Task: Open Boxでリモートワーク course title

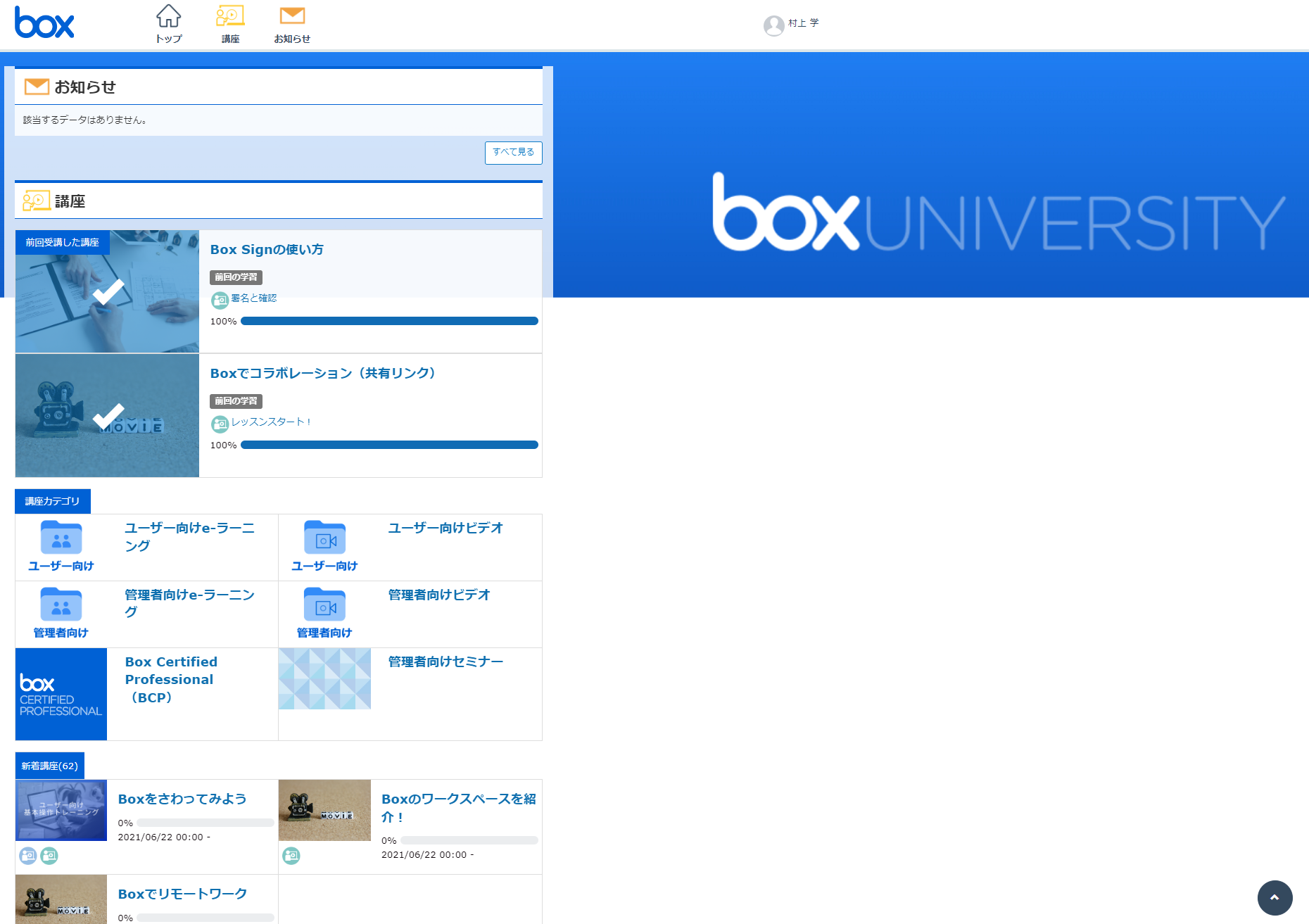Action: coord(182,894)
